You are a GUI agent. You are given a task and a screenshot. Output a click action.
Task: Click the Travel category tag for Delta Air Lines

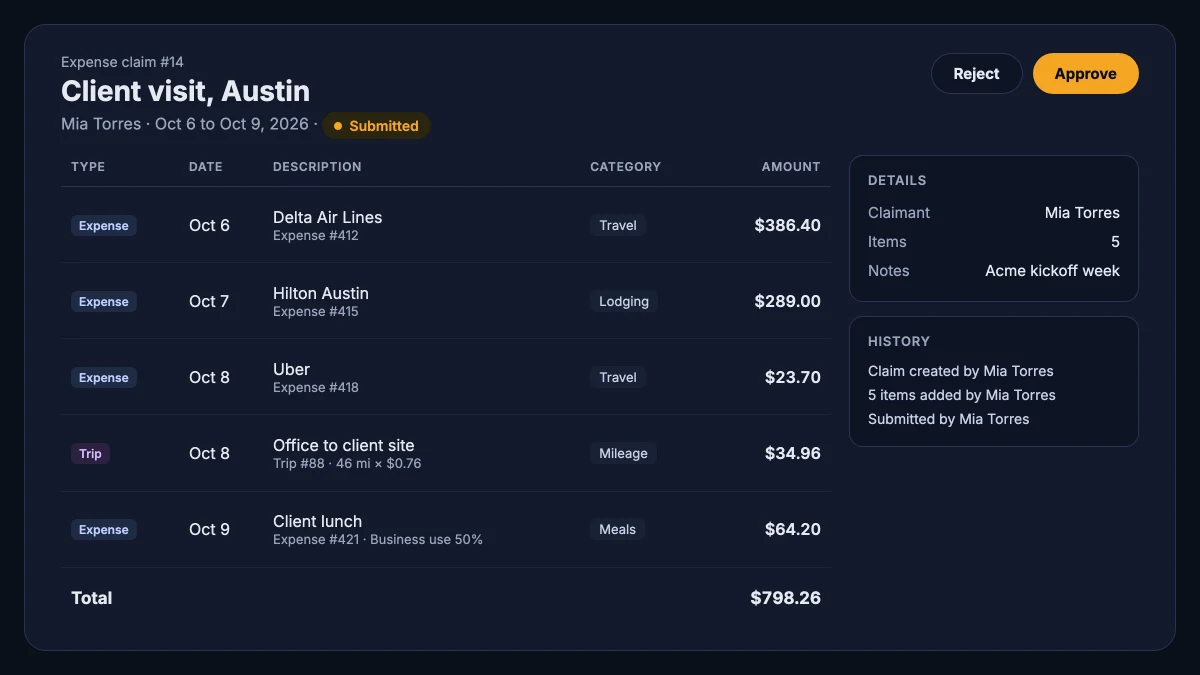pos(618,226)
